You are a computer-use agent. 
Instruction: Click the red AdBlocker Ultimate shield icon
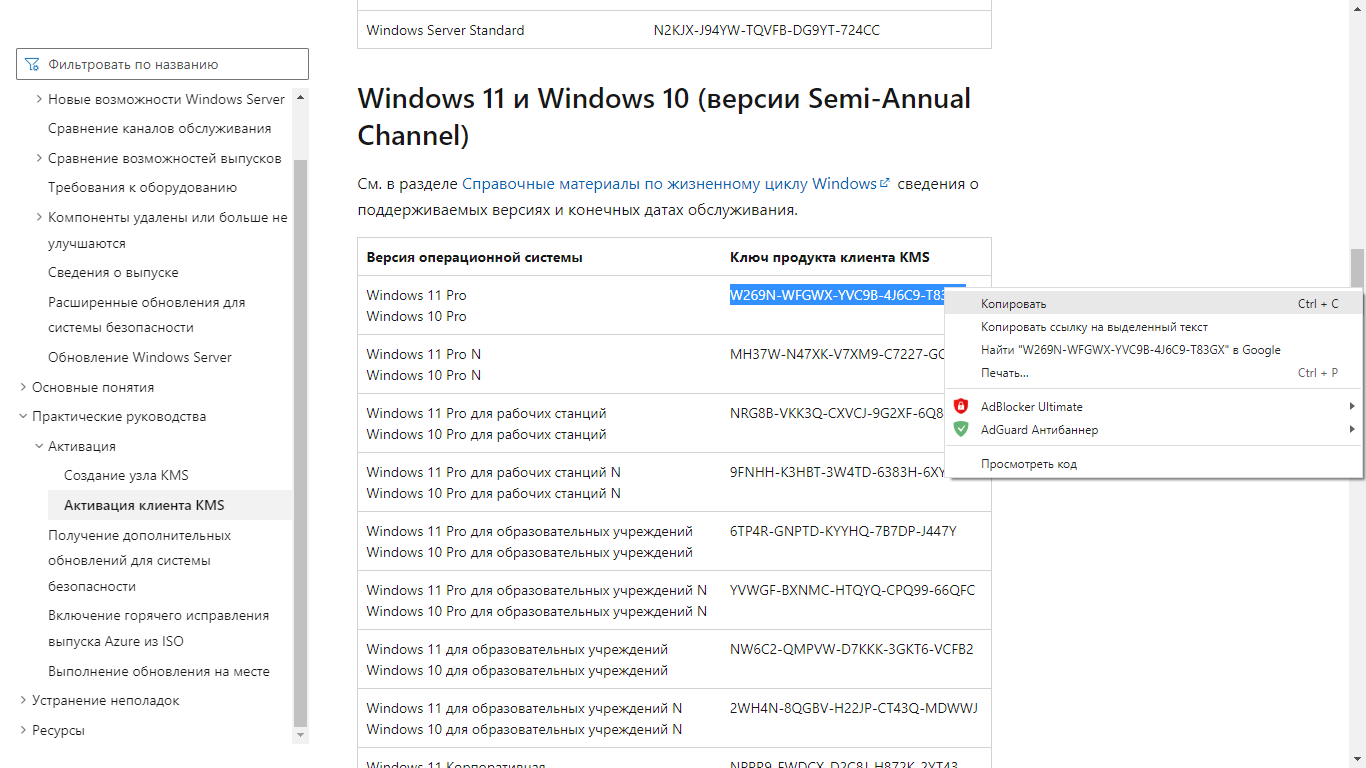961,407
